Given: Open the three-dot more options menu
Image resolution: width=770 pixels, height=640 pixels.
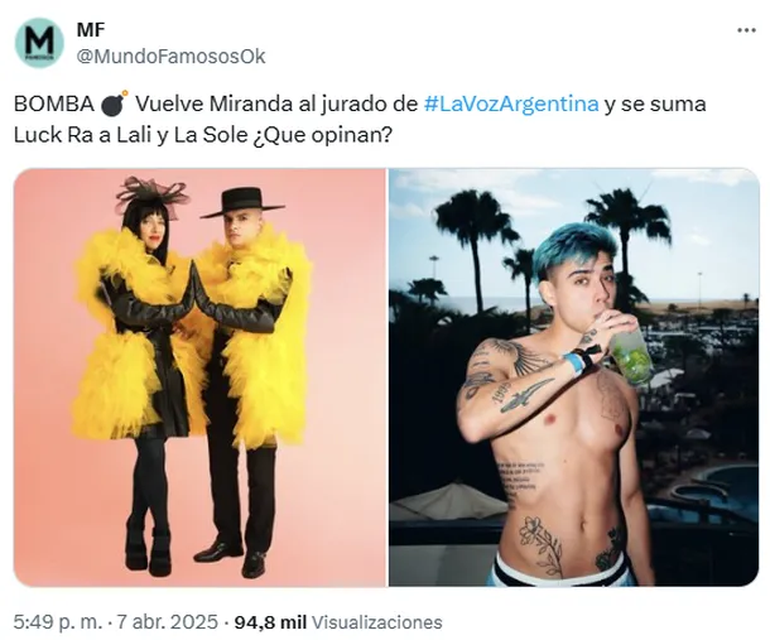Looking at the screenshot, I should (746, 30).
